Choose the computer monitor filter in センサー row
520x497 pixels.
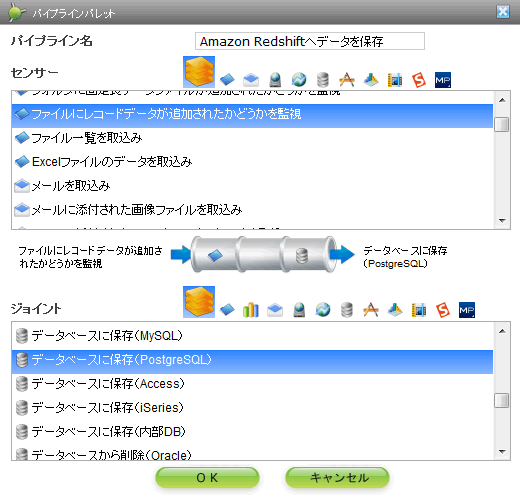coord(275,80)
